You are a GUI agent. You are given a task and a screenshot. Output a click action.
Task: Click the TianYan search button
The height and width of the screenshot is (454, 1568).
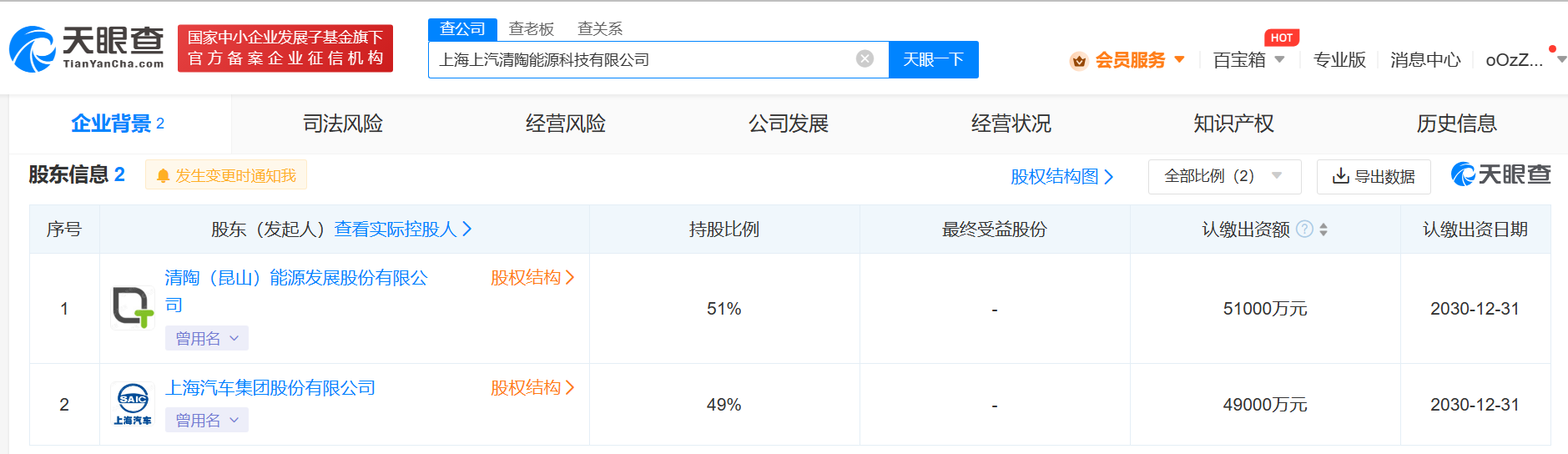933,59
